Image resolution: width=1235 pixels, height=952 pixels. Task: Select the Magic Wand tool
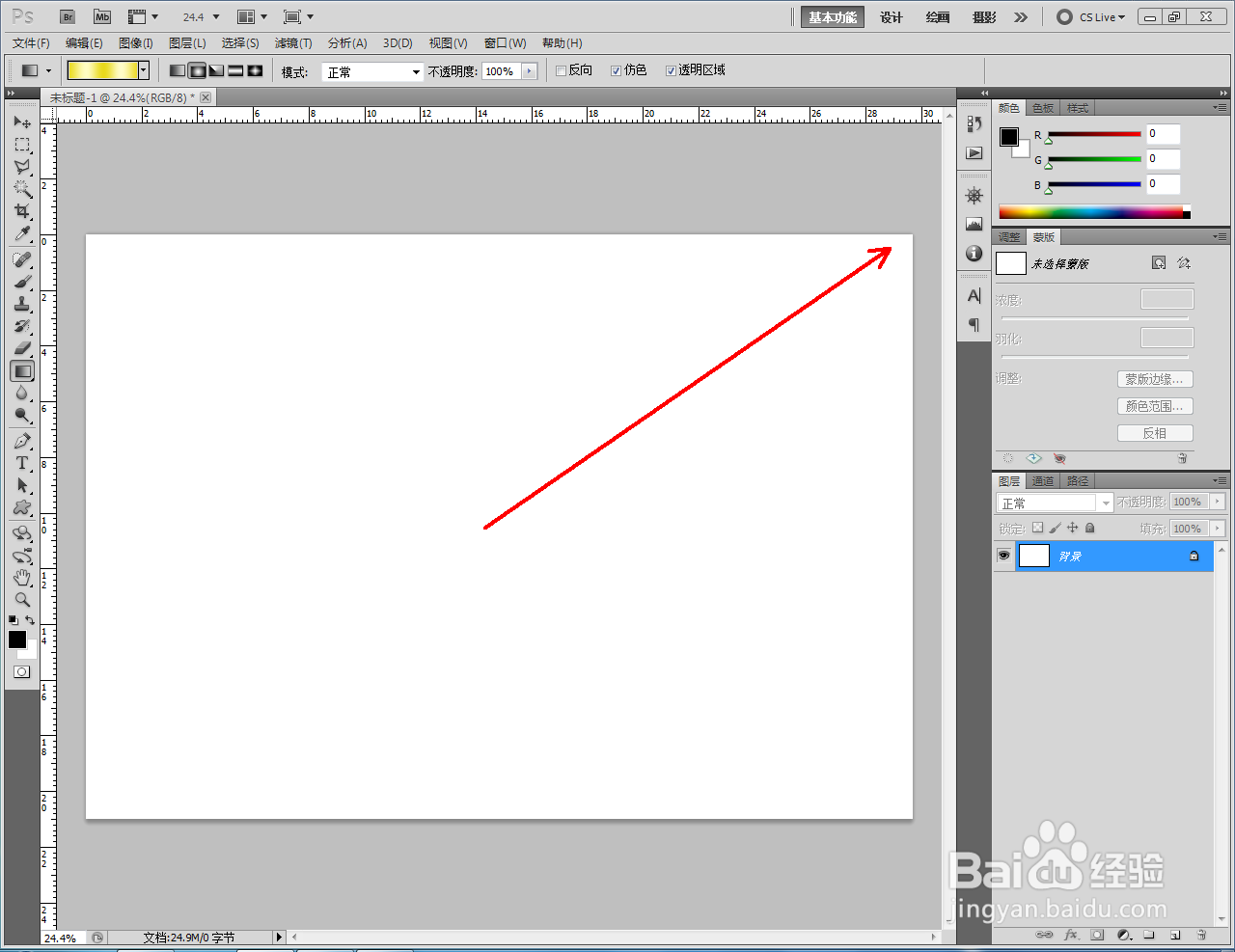point(22,189)
